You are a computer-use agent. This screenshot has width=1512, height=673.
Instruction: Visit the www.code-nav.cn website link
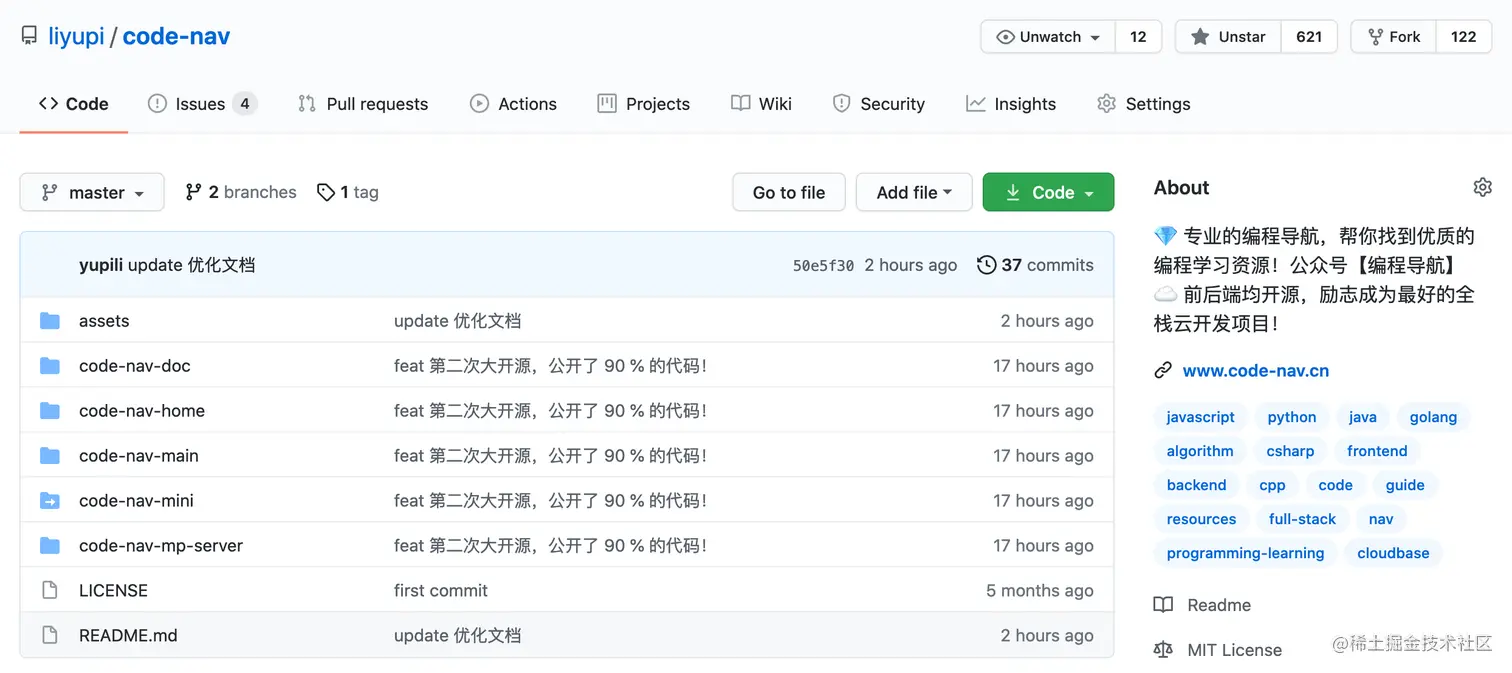pos(1256,371)
